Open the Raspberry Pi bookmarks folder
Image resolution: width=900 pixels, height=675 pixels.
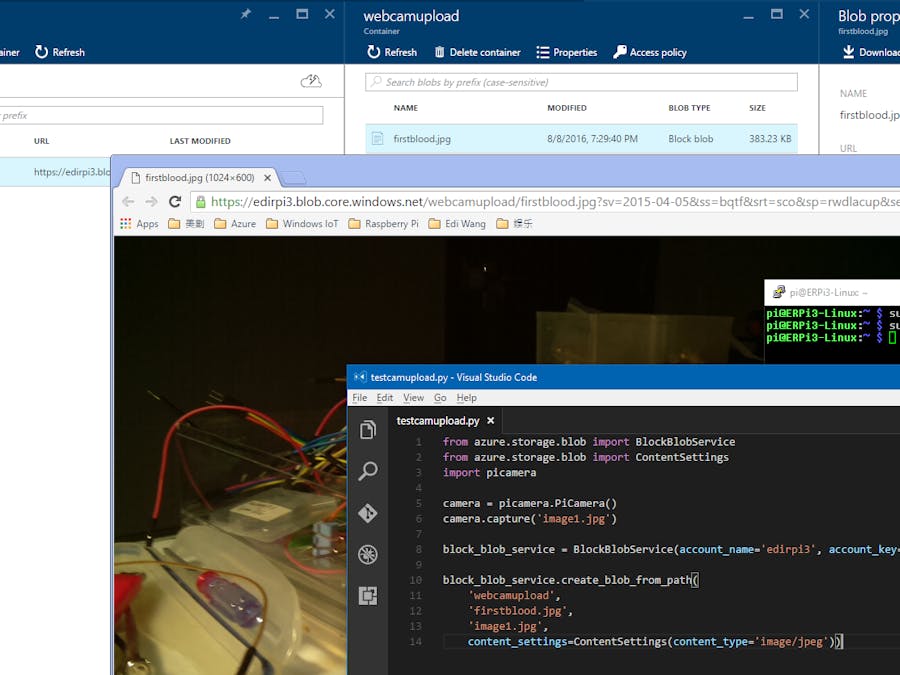(x=384, y=224)
